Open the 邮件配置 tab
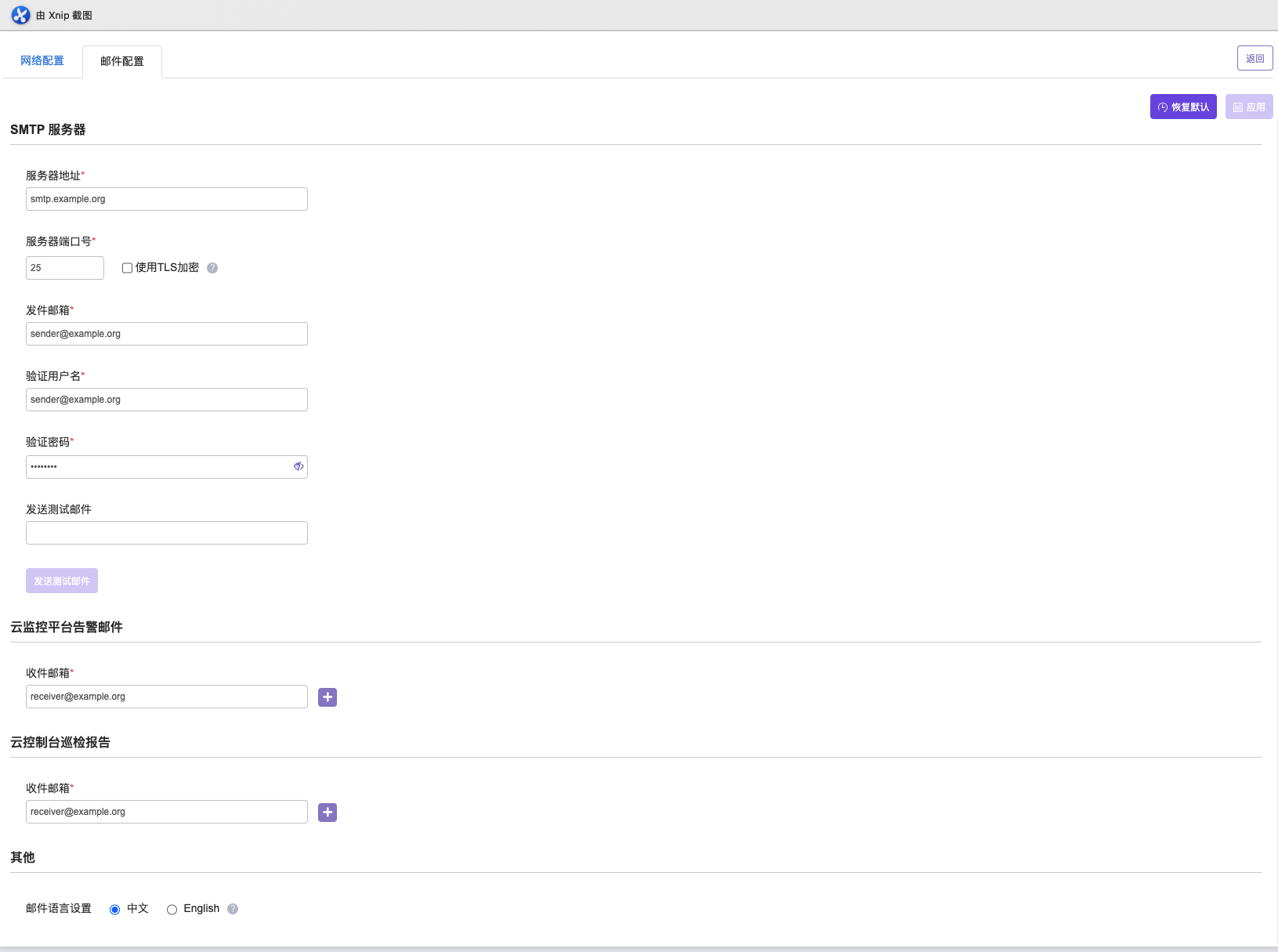This screenshot has width=1278, height=952. (122, 62)
